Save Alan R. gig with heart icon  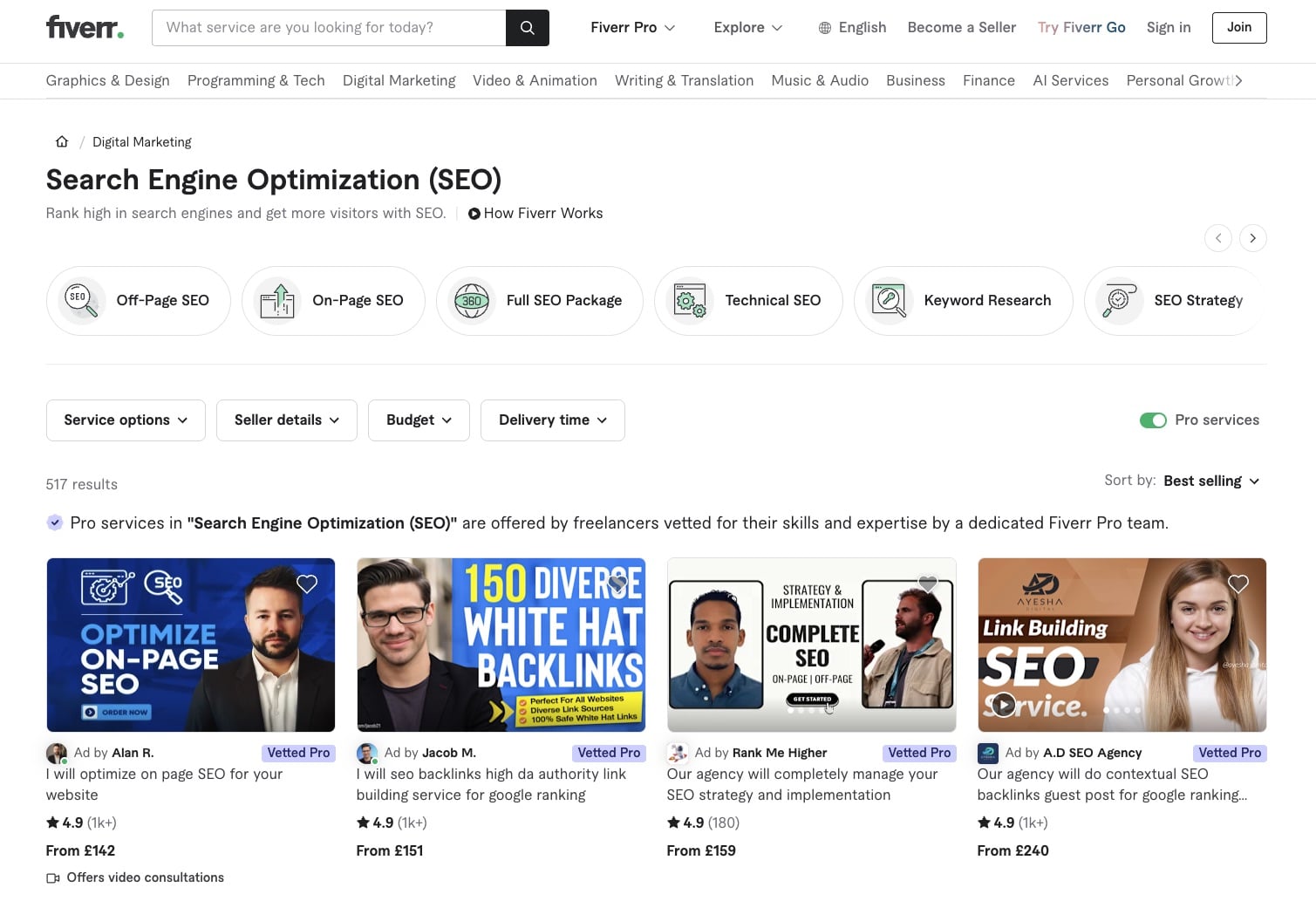click(307, 584)
